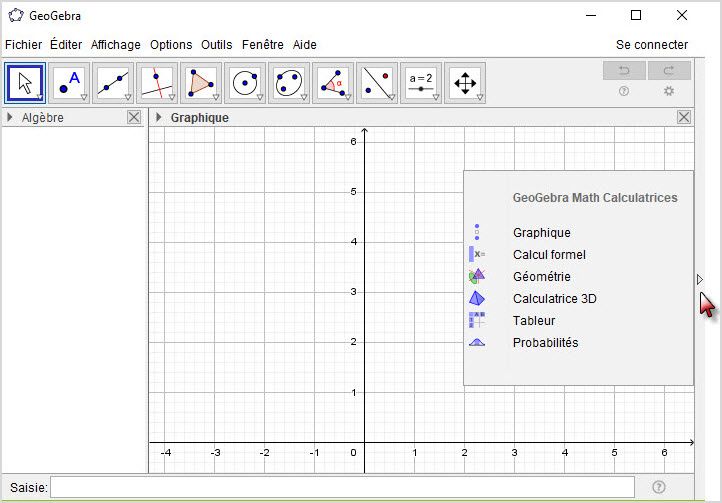Open the Fichier menu
Screen dimensions: 722x503
point(23,45)
